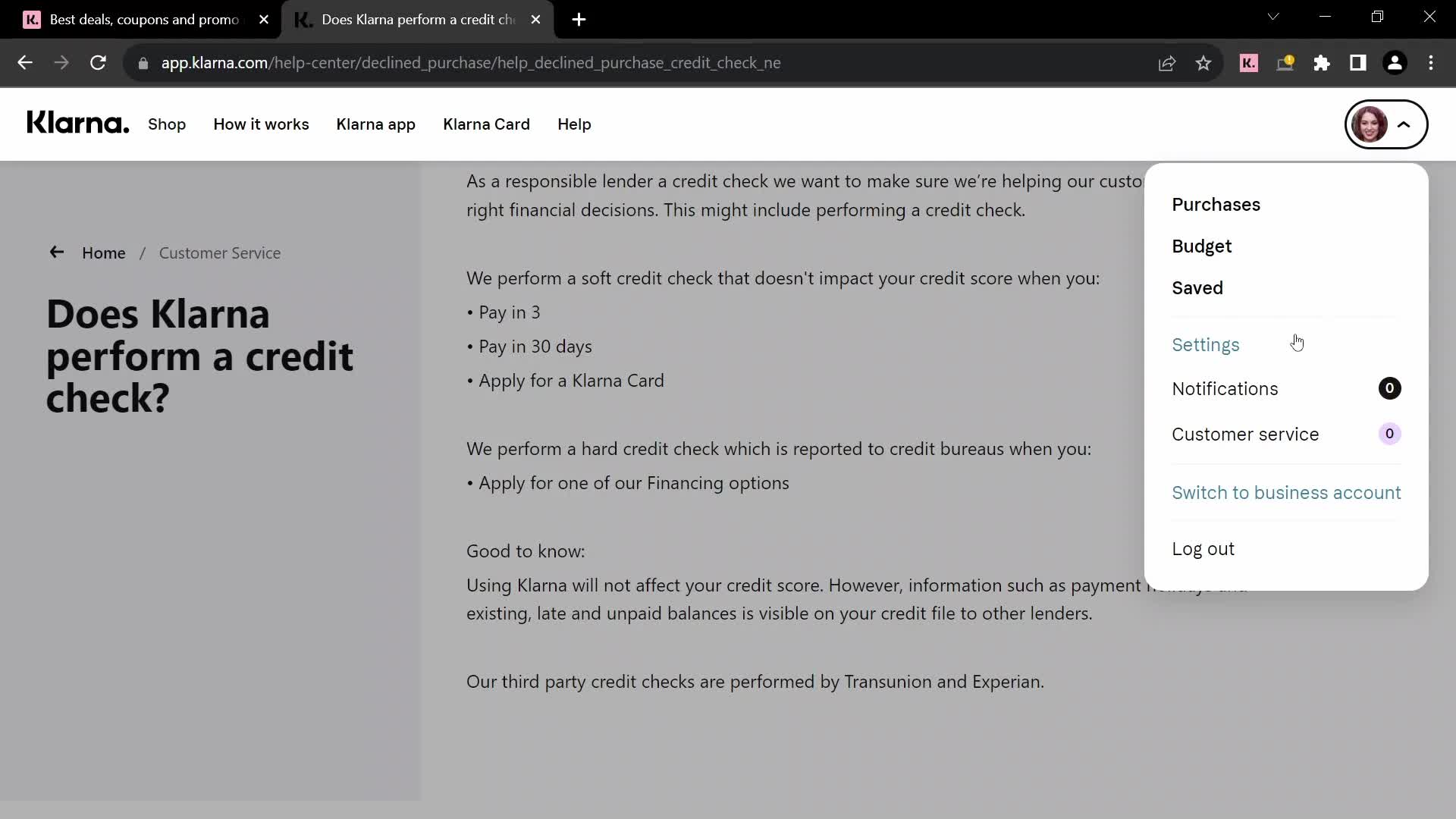The width and height of the screenshot is (1456, 819).
Task: Open the Extensions puzzle menu
Action: (1322, 64)
